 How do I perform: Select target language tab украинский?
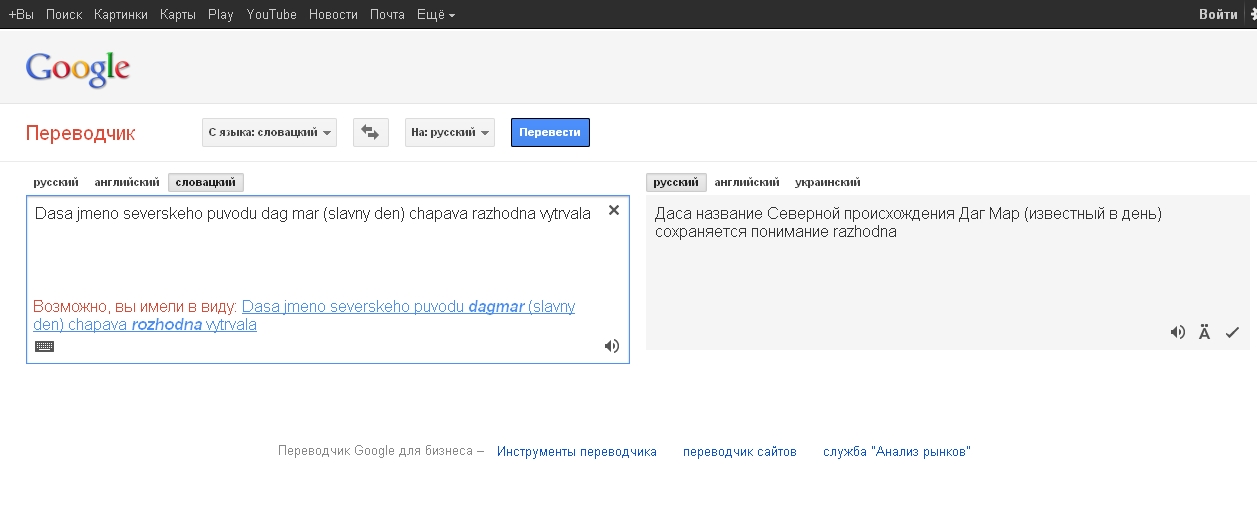[x=828, y=182]
